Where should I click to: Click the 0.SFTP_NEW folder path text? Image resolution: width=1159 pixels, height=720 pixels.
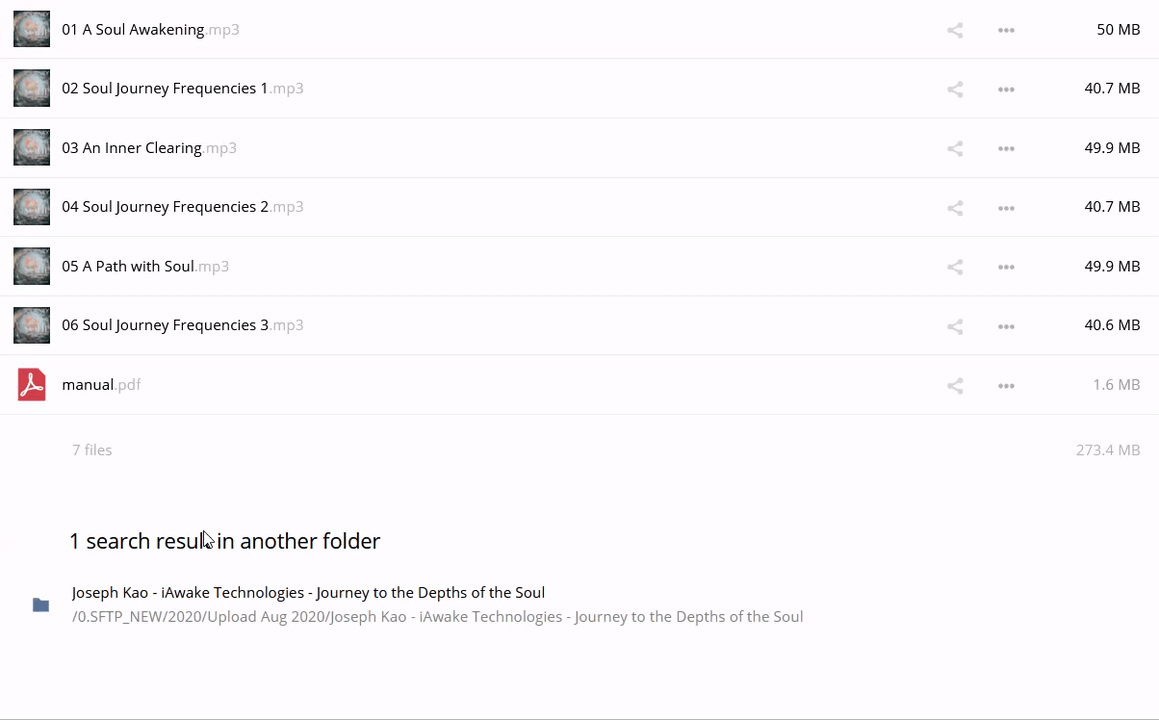click(437, 617)
